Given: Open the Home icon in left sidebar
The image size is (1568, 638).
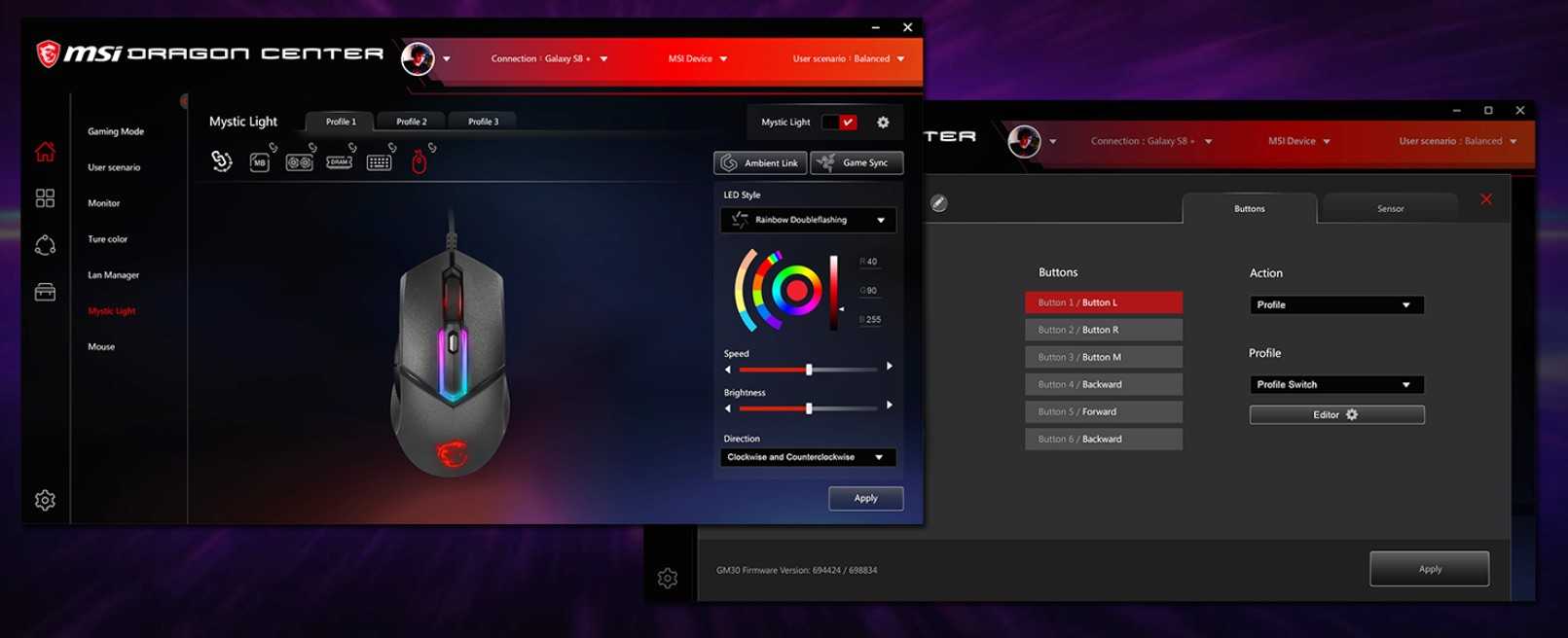Looking at the screenshot, I should point(45,152).
